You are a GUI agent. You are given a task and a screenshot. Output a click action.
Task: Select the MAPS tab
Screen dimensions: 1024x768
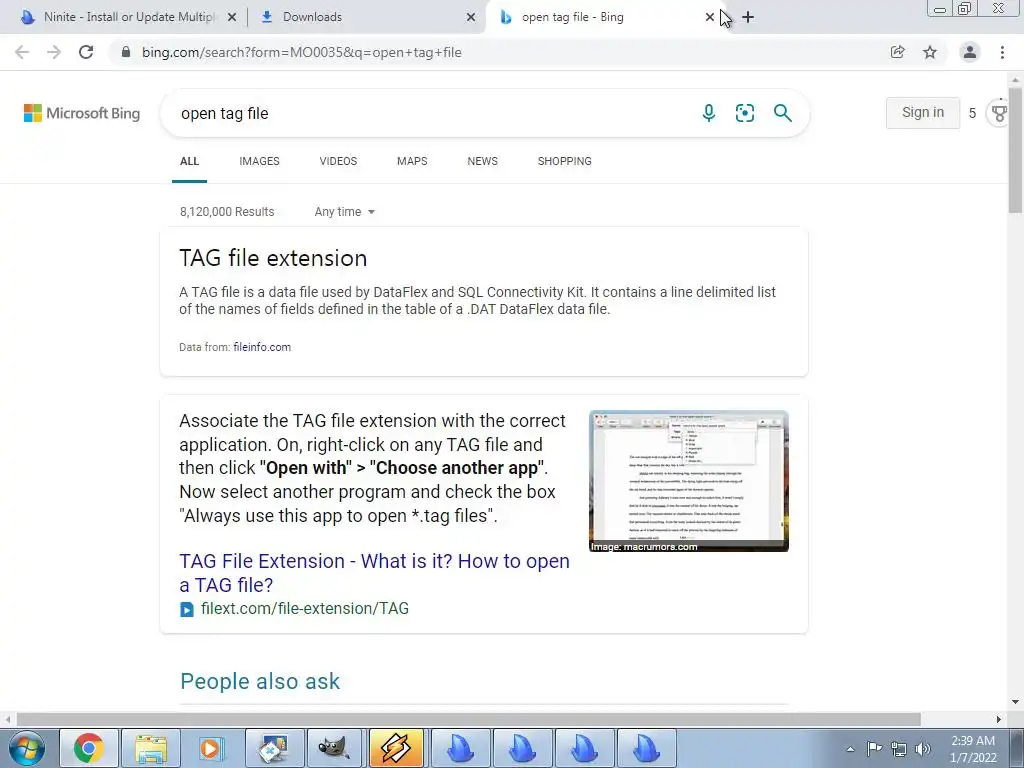coord(412,161)
